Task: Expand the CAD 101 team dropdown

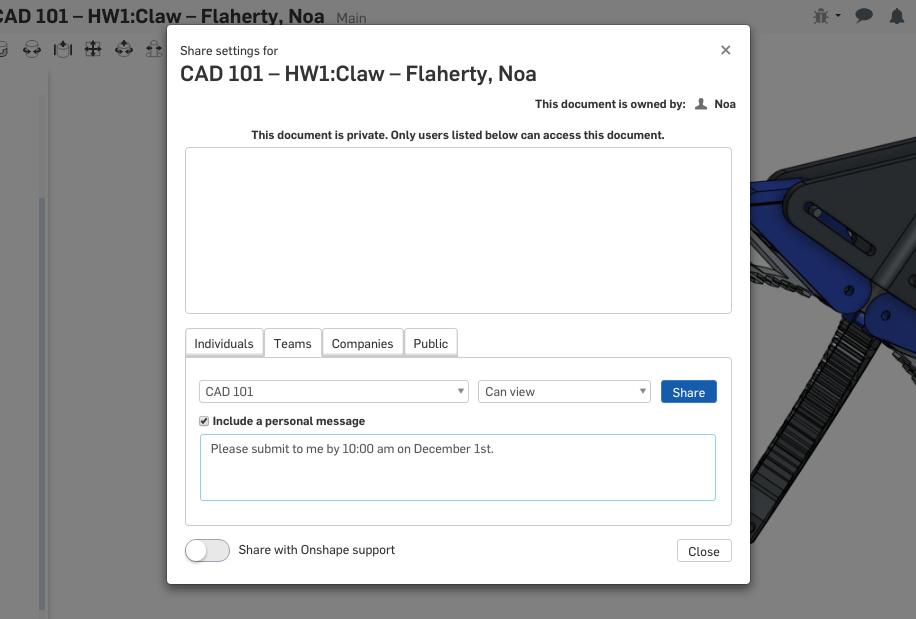Action: (334, 392)
